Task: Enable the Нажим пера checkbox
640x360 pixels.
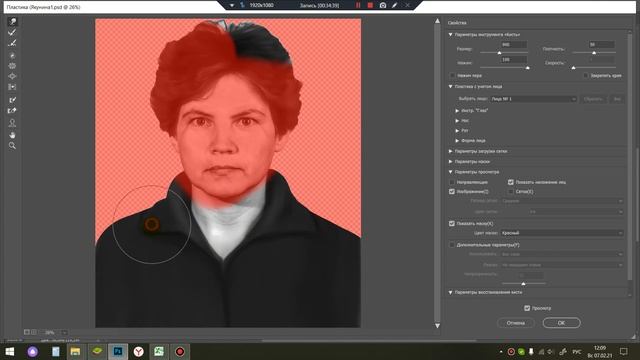Action: [452, 76]
